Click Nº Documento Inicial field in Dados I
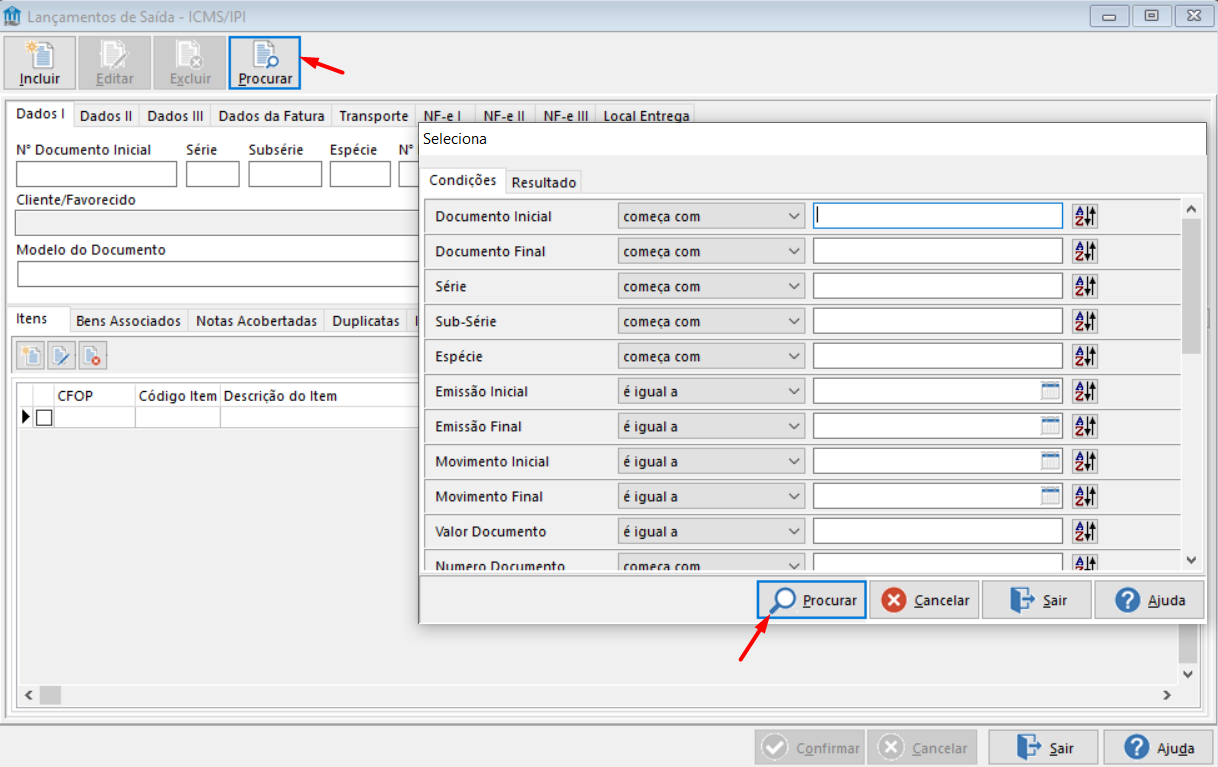The width and height of the screenshot is (1218, 767). coord(97,174)
